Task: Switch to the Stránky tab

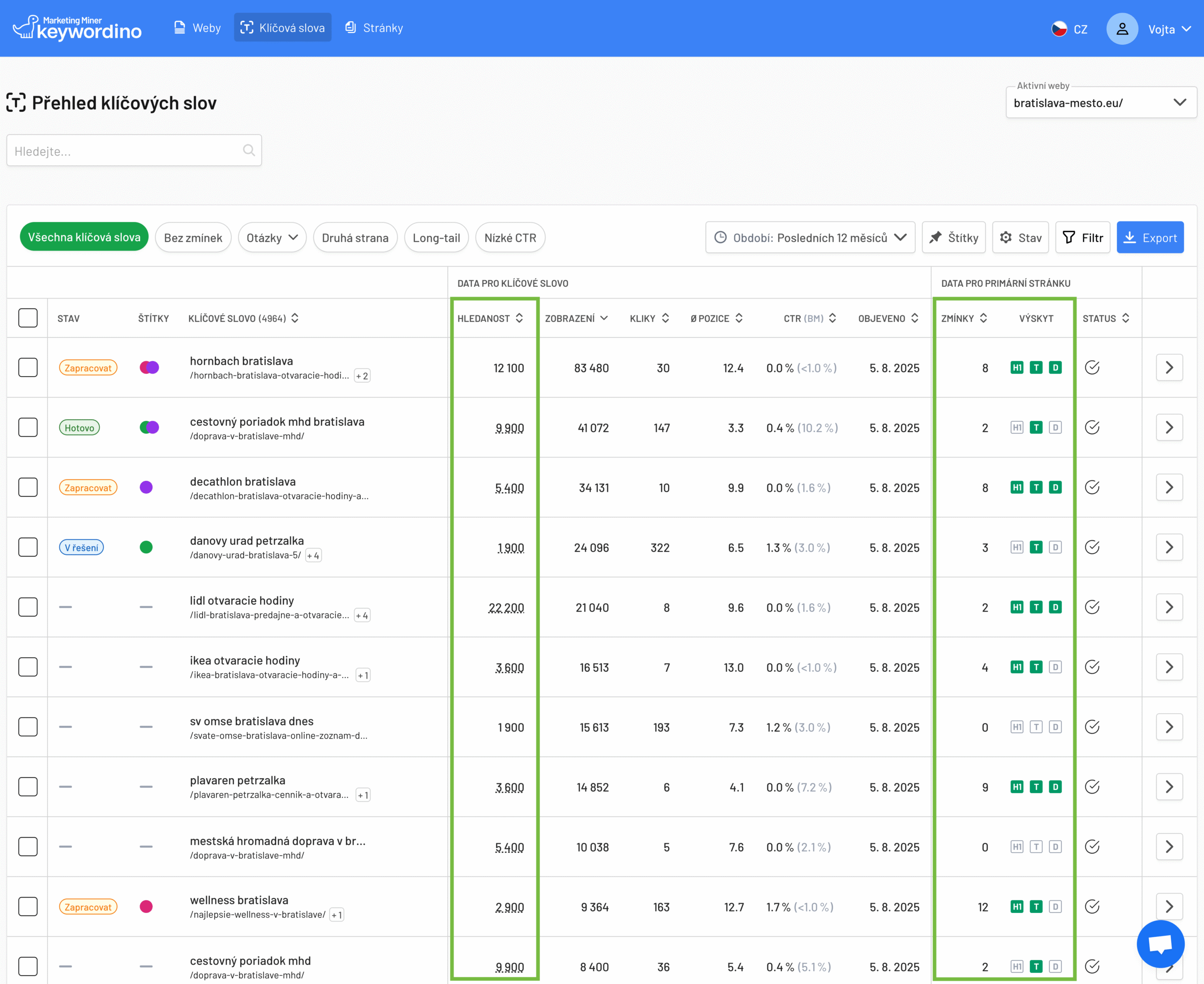Action: 374,28
